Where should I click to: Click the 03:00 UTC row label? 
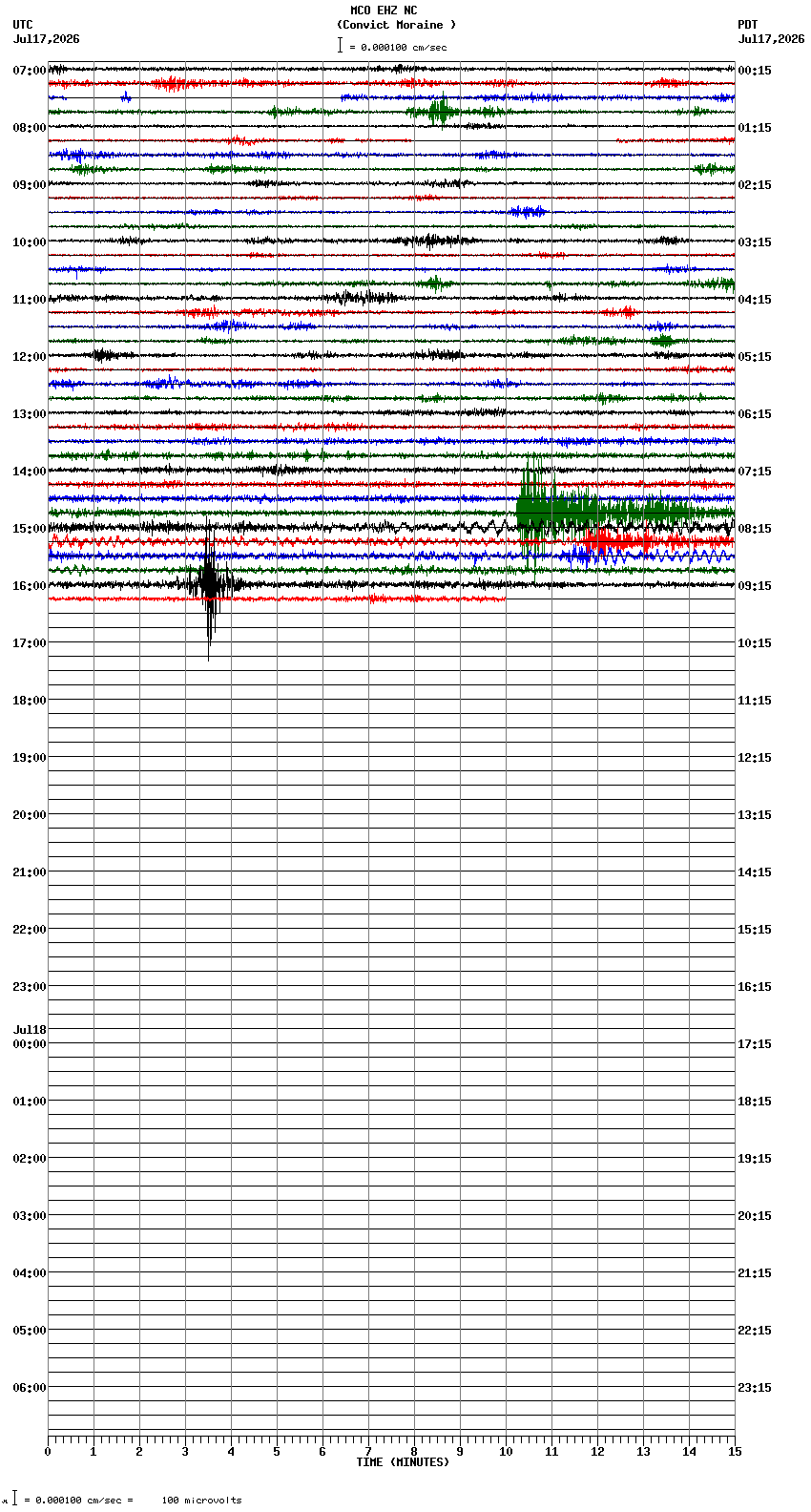click(x=30, y=1216)
